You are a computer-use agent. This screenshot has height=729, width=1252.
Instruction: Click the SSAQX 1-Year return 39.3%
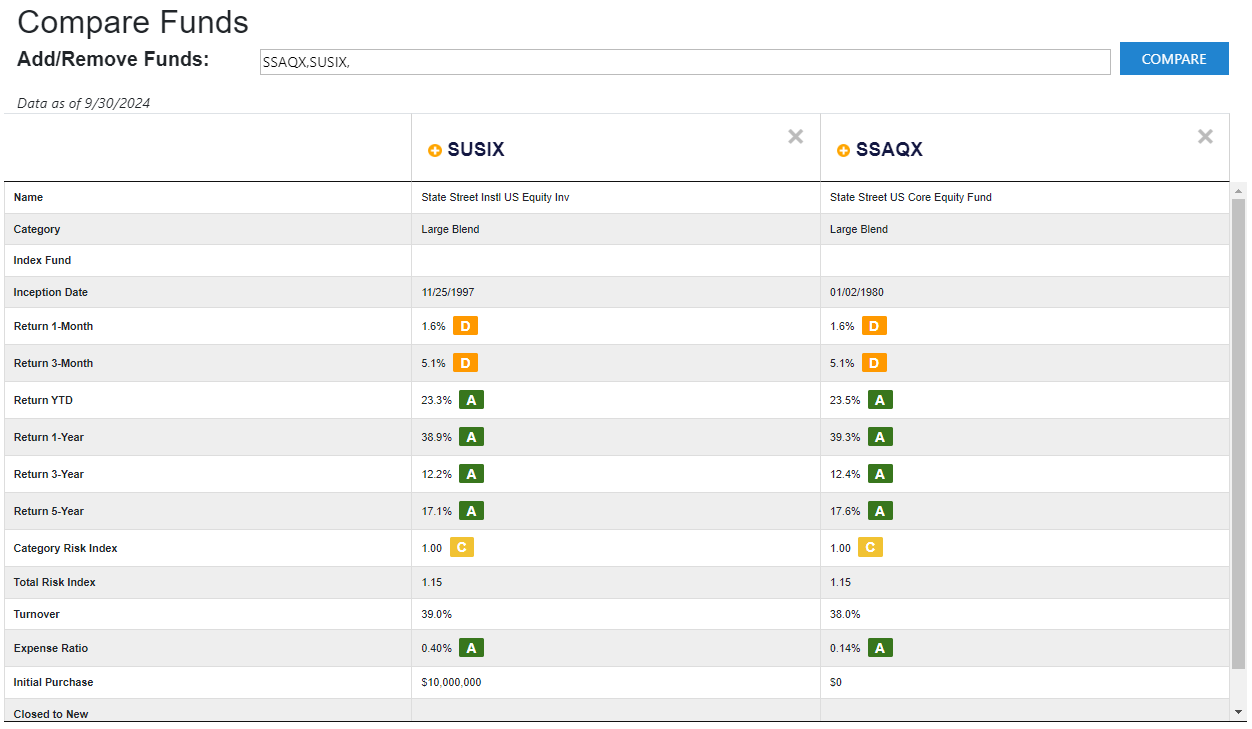pyautogui.click(x=845, y=438)
